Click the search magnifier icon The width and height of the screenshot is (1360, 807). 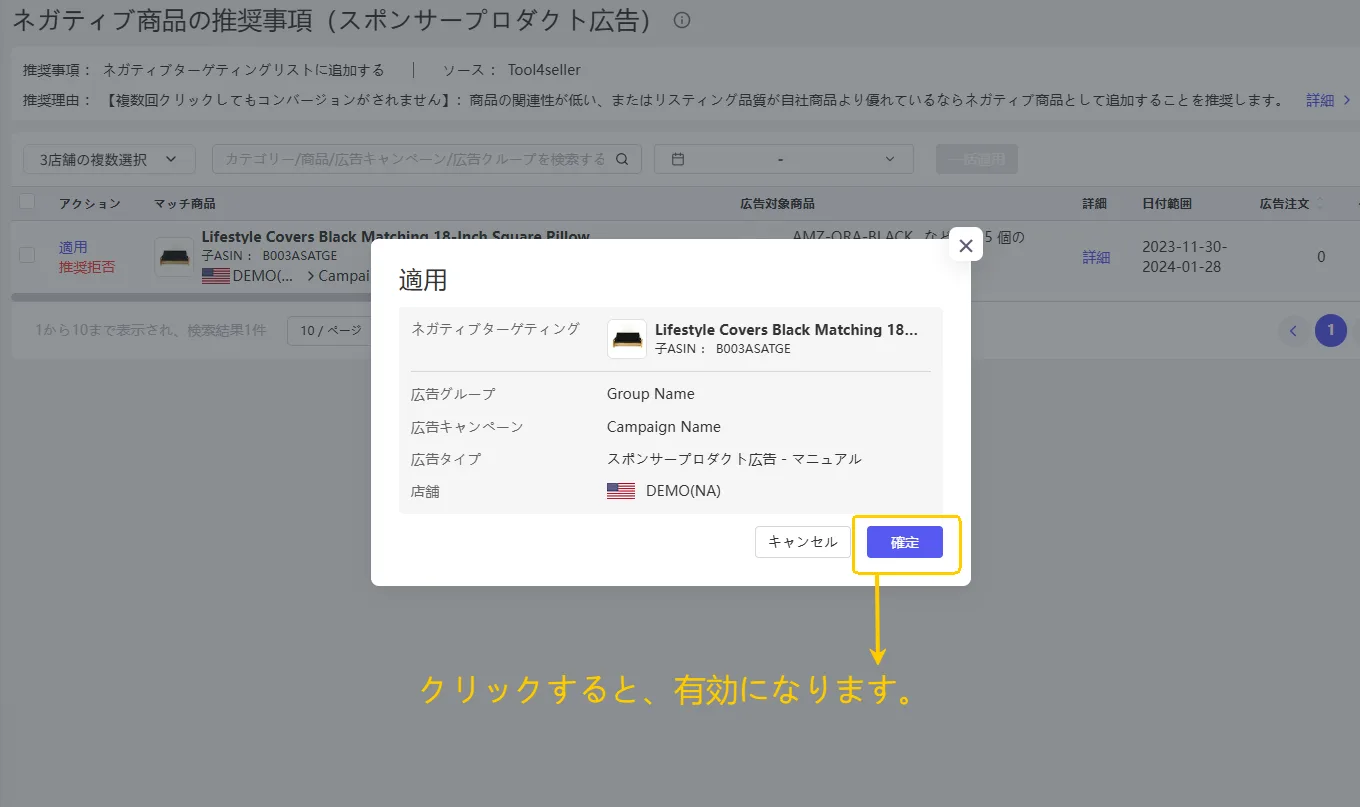click(622, 159)
